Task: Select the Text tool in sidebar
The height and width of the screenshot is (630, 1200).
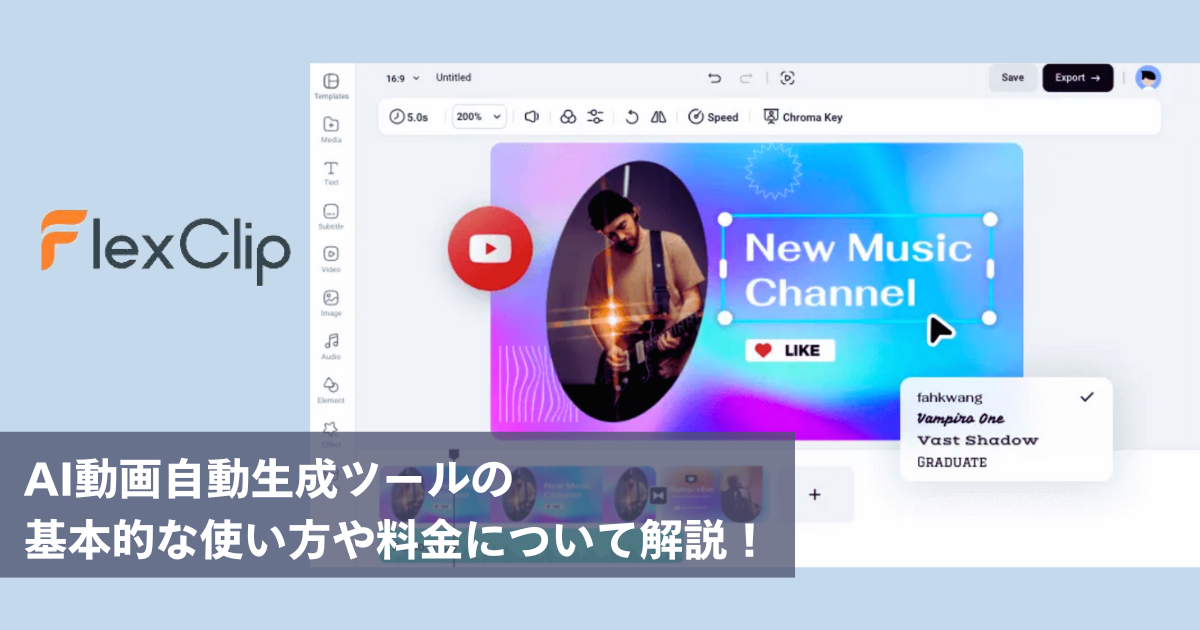Action: pyautogui.click(x=331, y=172)
